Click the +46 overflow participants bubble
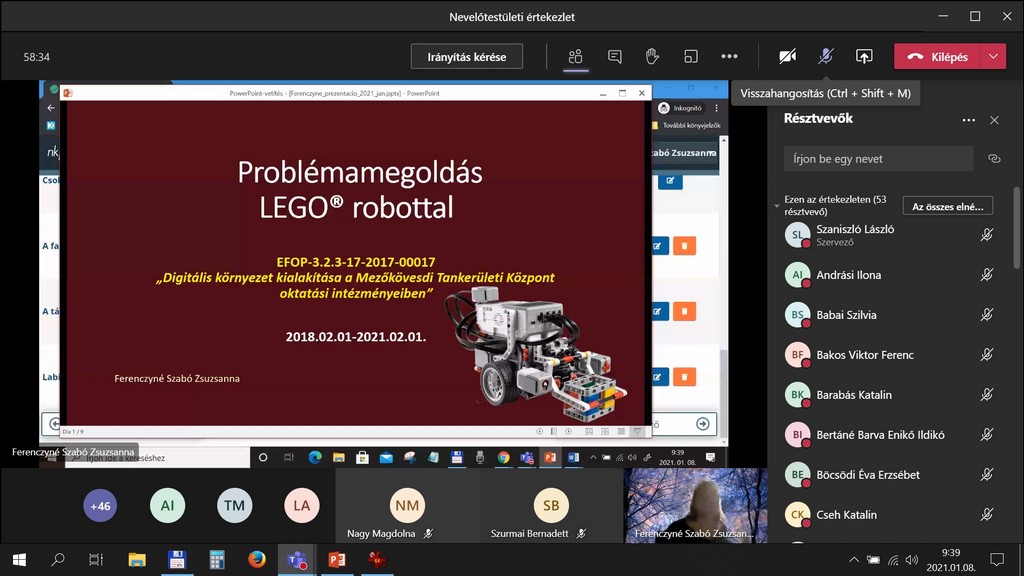Screen dimensions: 1024x576 pyautogui.click(x=100, y=505)
